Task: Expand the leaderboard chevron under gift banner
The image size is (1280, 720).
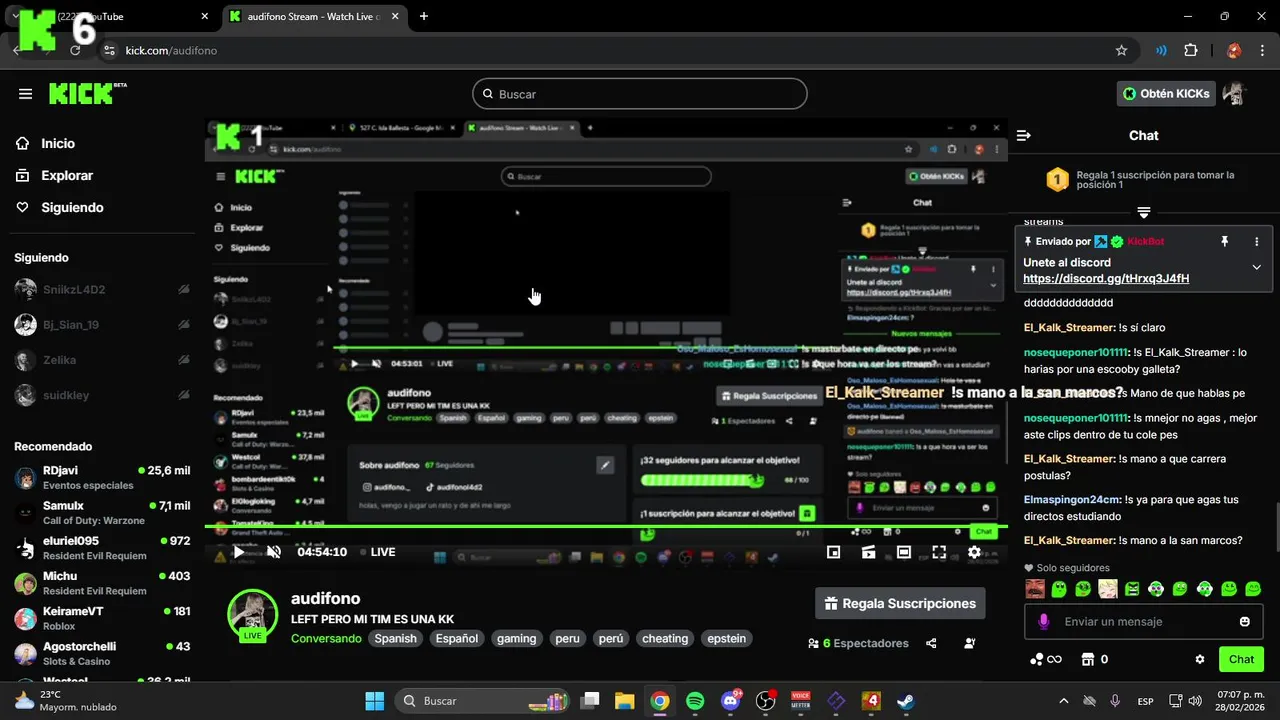Action: click(x=1144, y=212)
